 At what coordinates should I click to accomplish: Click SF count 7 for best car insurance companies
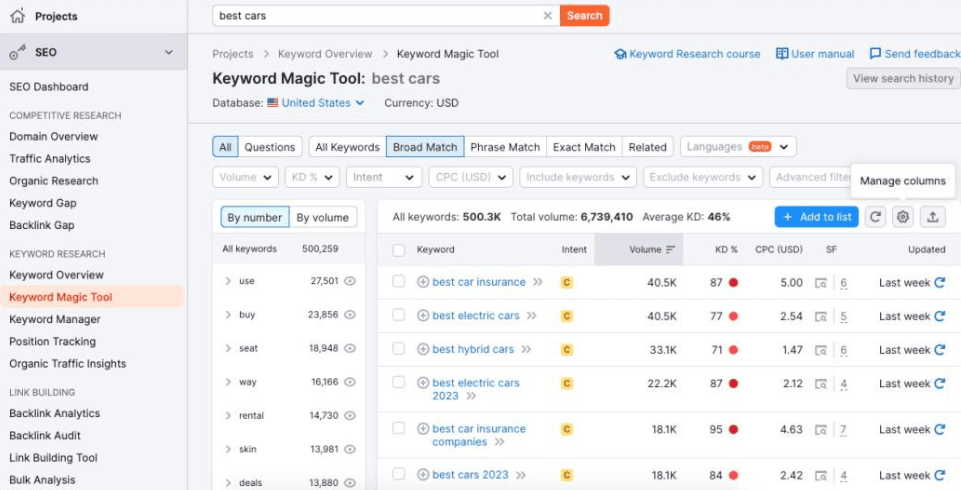[x=843, y=430]
